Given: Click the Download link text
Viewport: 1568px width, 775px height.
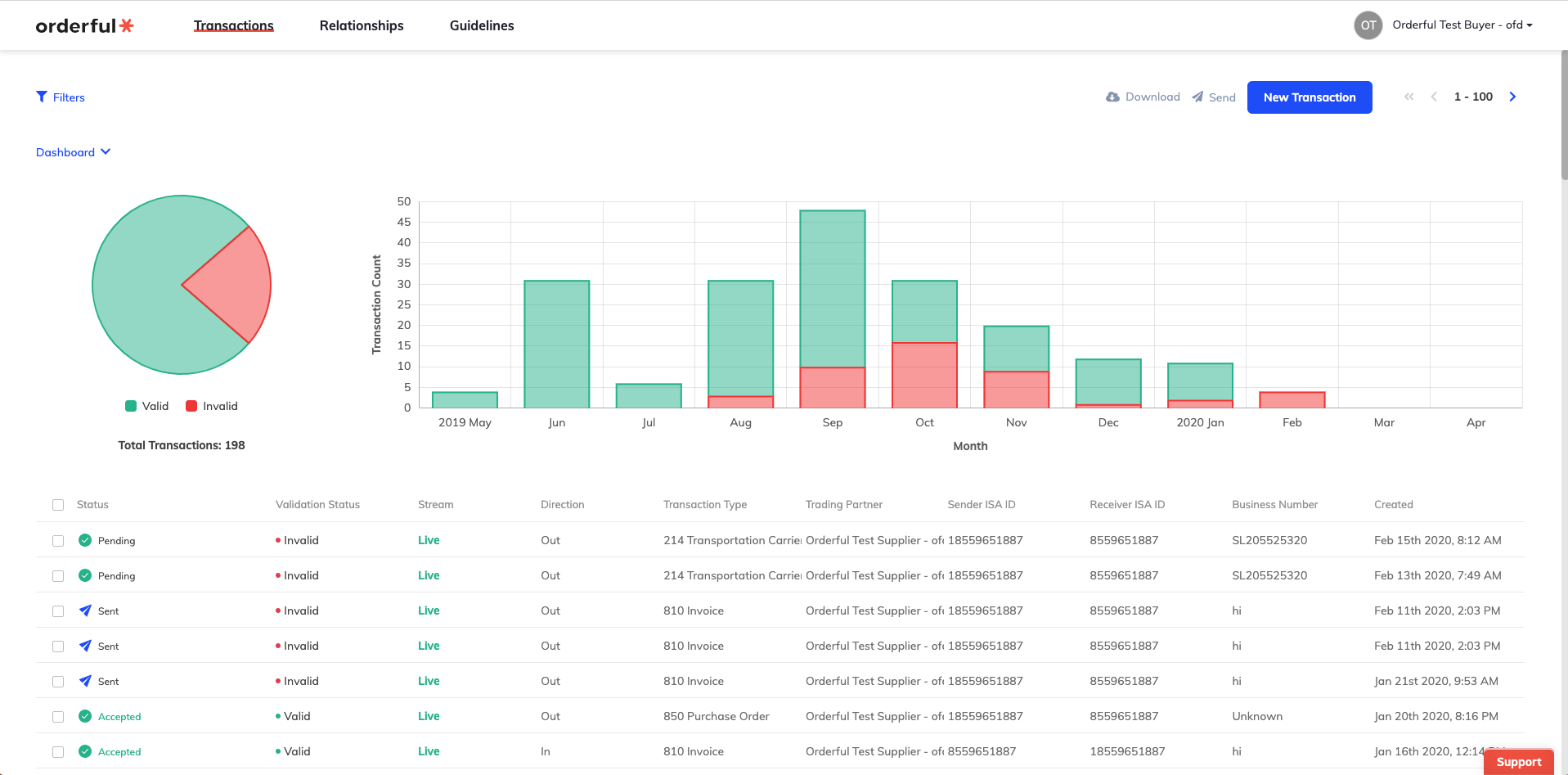Looking at the screenshot, I should point(1152,97).
